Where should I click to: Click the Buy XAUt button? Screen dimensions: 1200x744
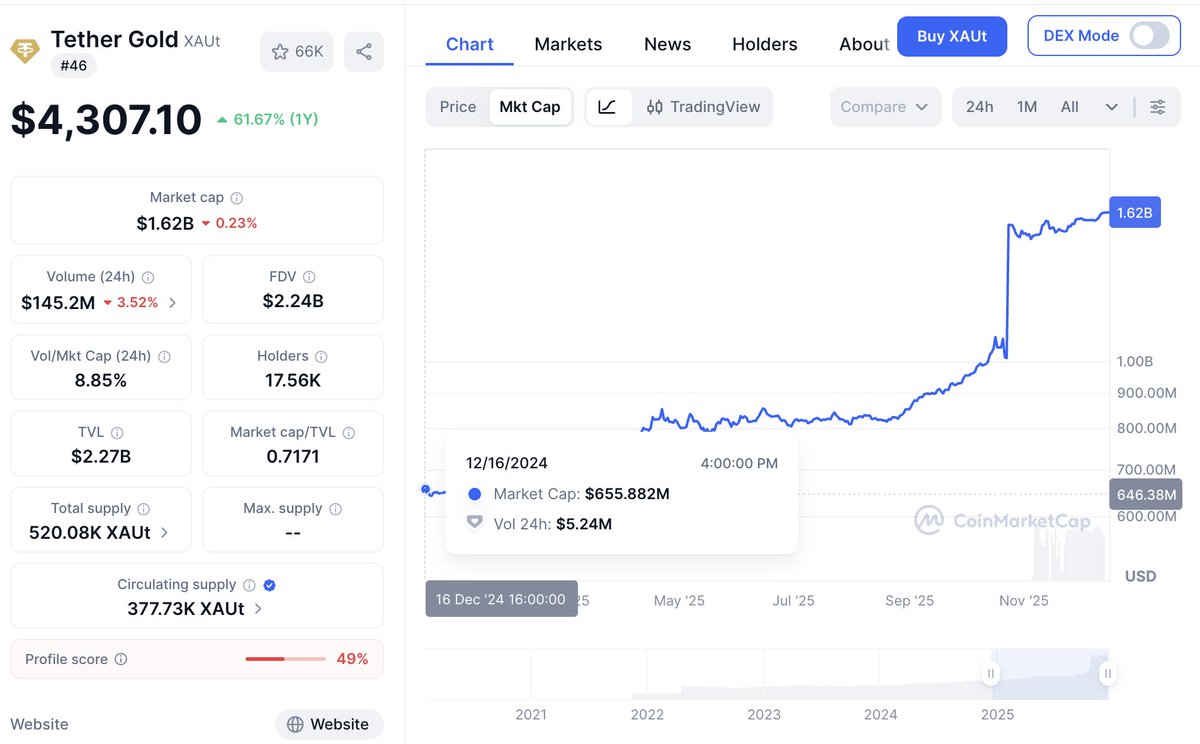tap(952, 36)
